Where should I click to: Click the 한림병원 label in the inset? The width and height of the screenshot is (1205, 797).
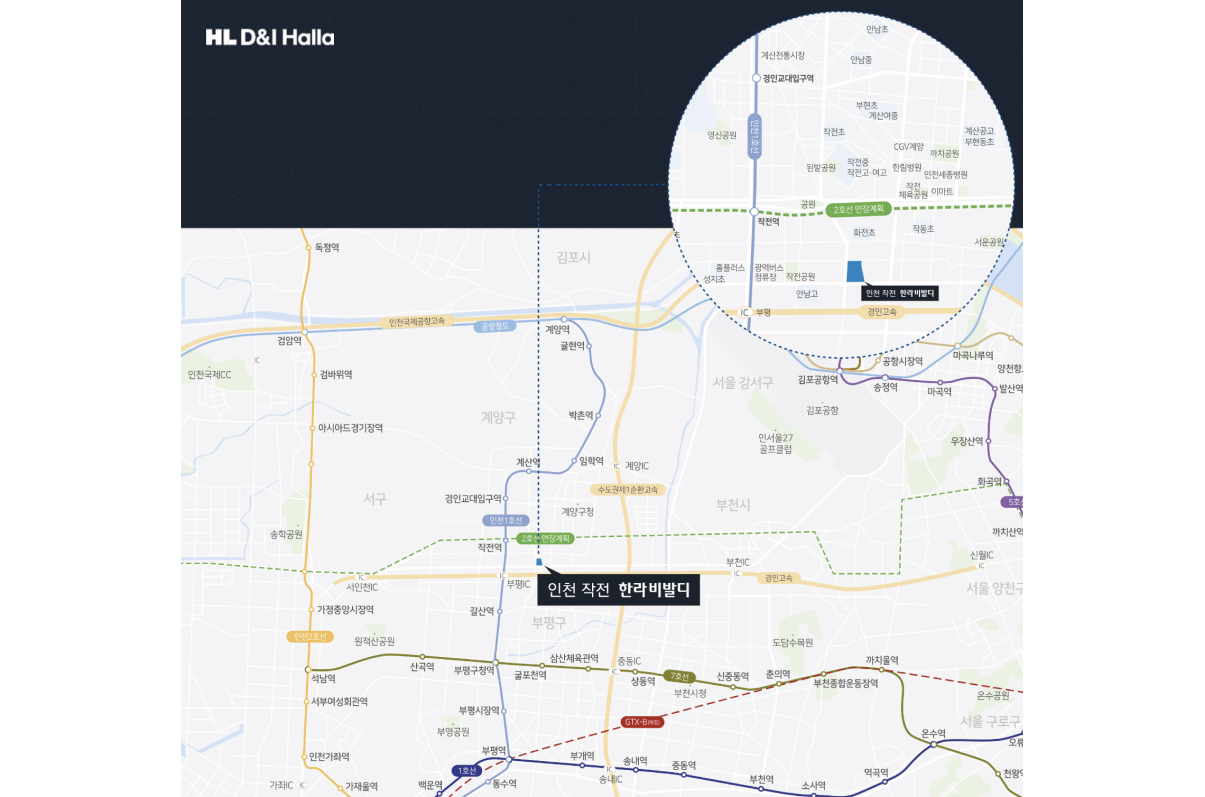(x=906, y=167)
